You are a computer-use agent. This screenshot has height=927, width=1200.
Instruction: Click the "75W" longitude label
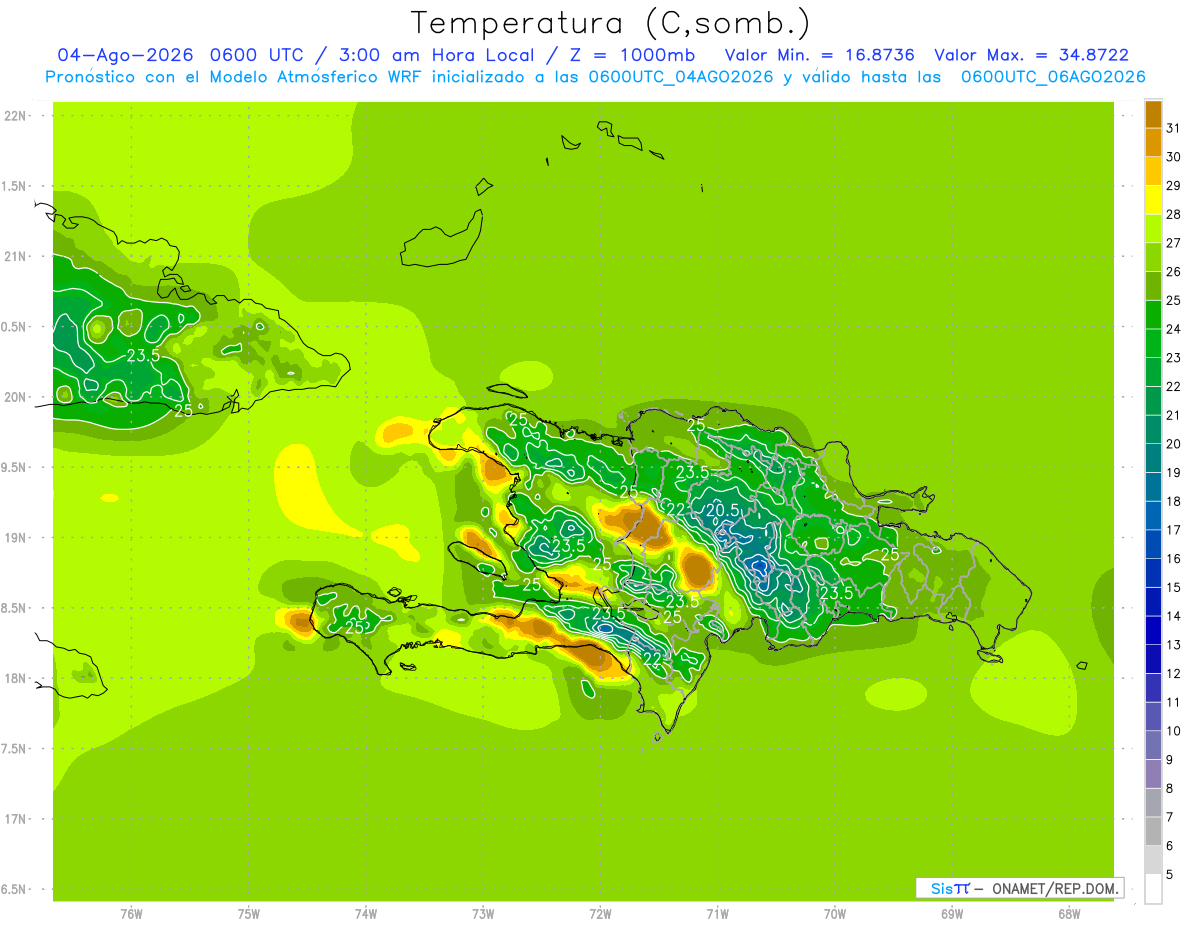tap(249, 913)
